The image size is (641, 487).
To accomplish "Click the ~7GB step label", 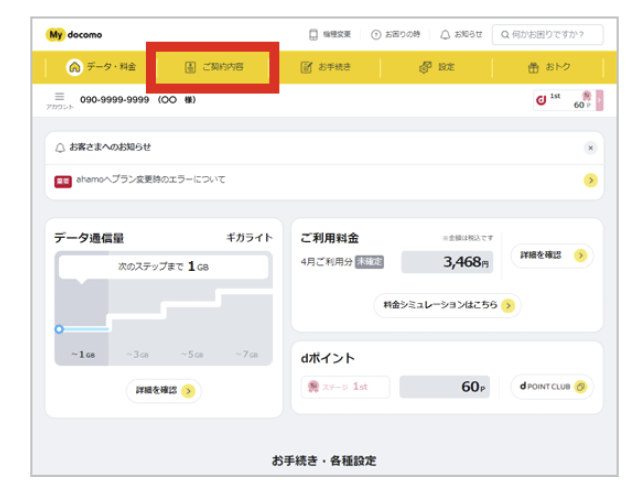I will (x=247, y=355).
